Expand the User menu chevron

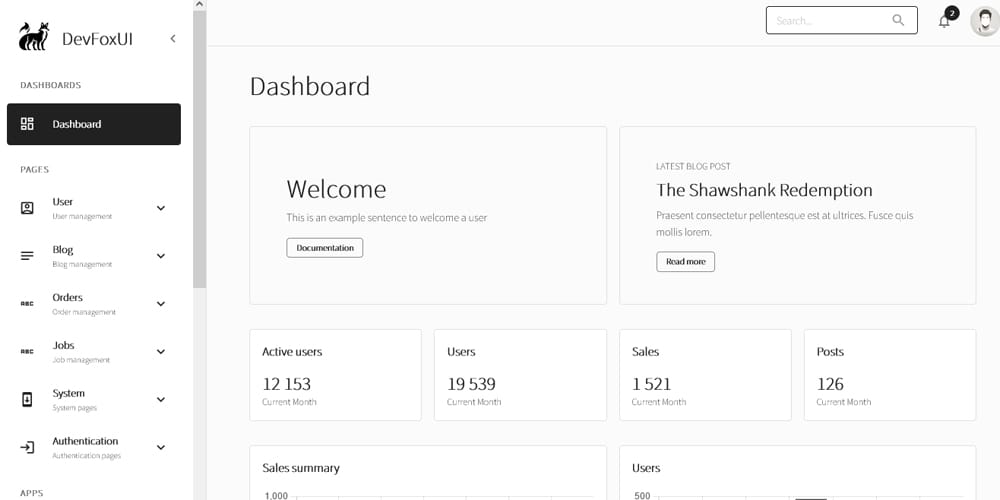(161, 208)
